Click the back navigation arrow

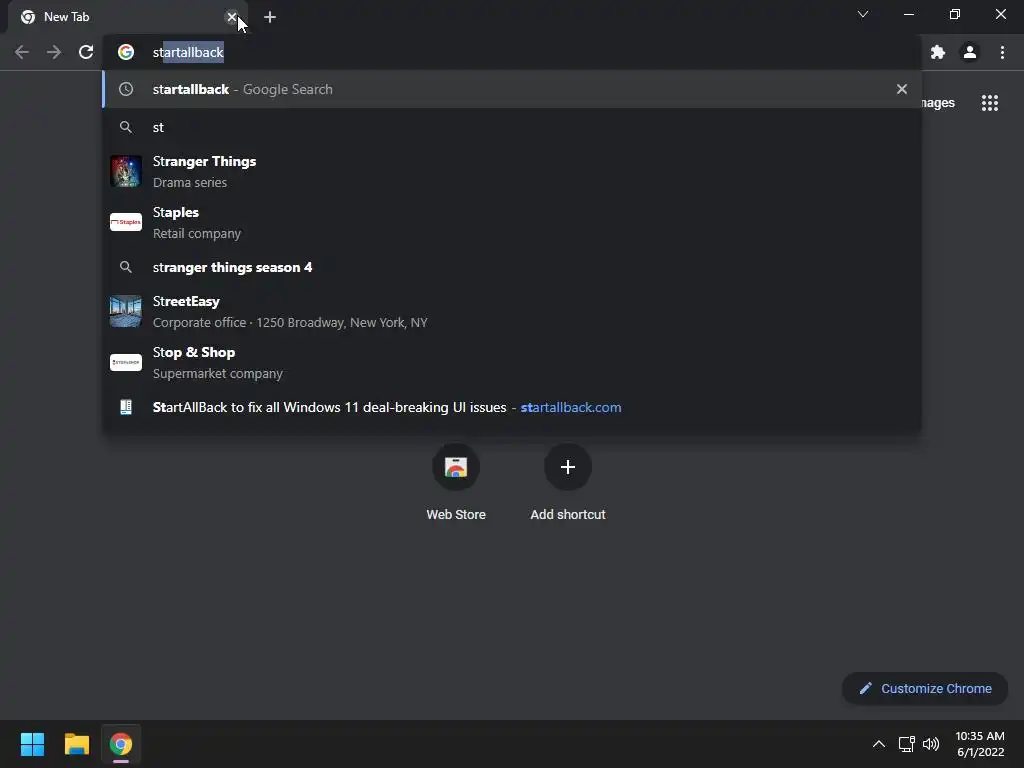(22, 52)
